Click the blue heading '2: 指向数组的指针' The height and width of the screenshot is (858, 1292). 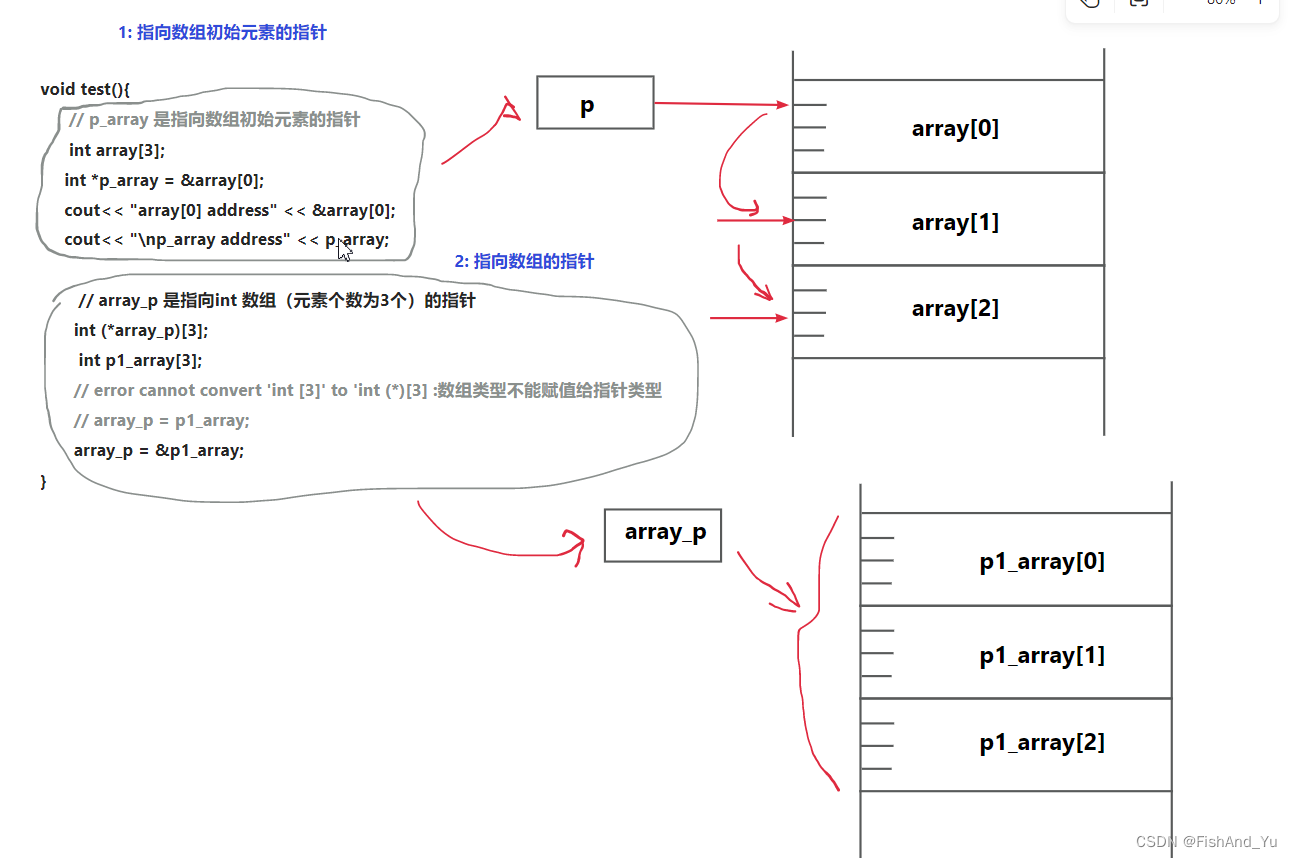[524, 261]
